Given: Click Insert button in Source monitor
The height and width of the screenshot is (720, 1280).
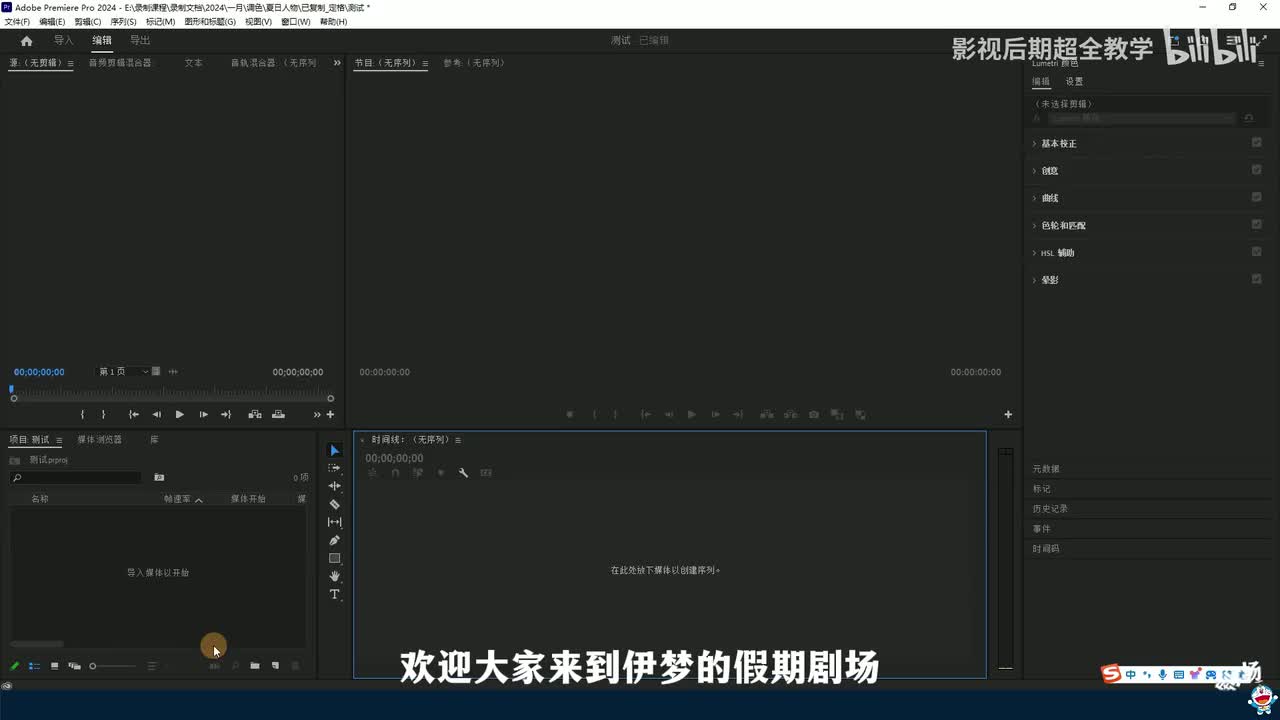Looking at the screenshot, I should click(x=255, y=414).
